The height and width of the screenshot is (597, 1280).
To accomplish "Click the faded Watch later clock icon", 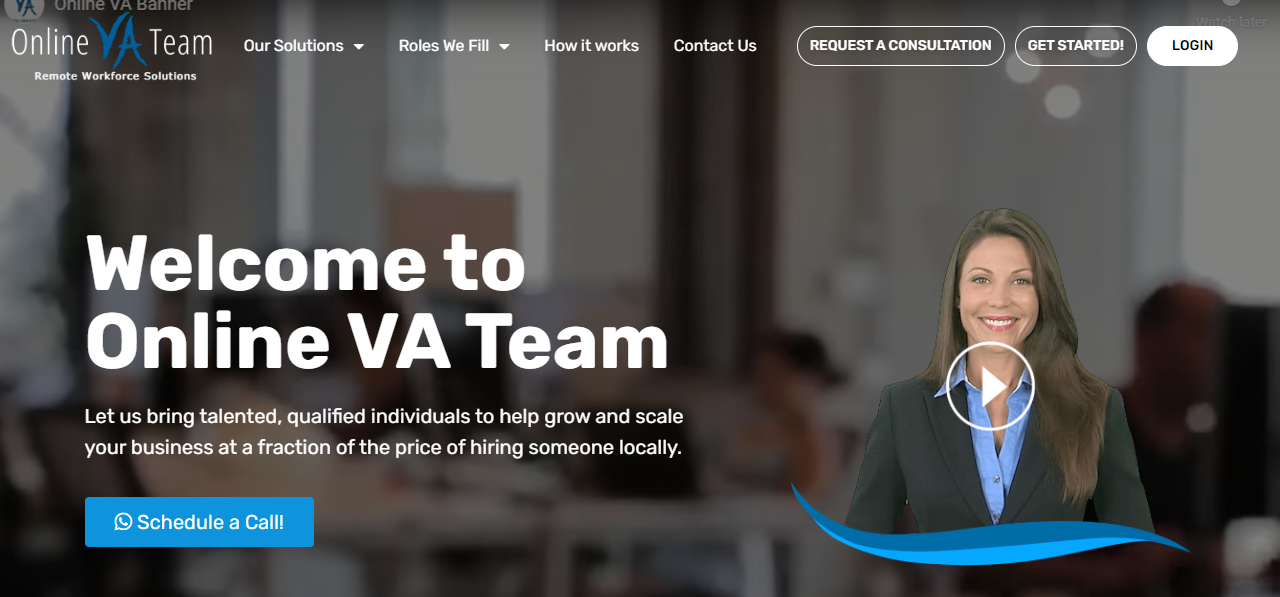I will (1233, 4).
